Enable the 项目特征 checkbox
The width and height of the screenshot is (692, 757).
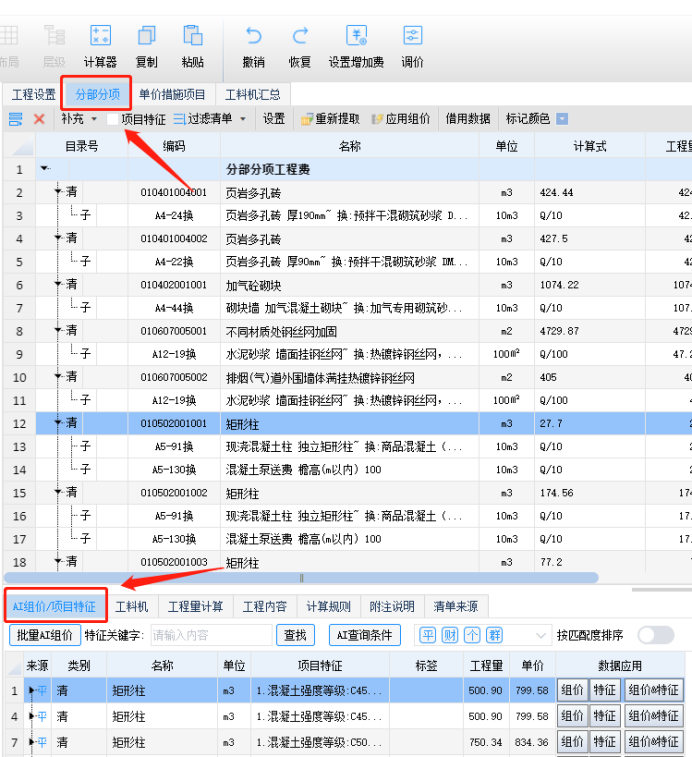click(113, 119)
